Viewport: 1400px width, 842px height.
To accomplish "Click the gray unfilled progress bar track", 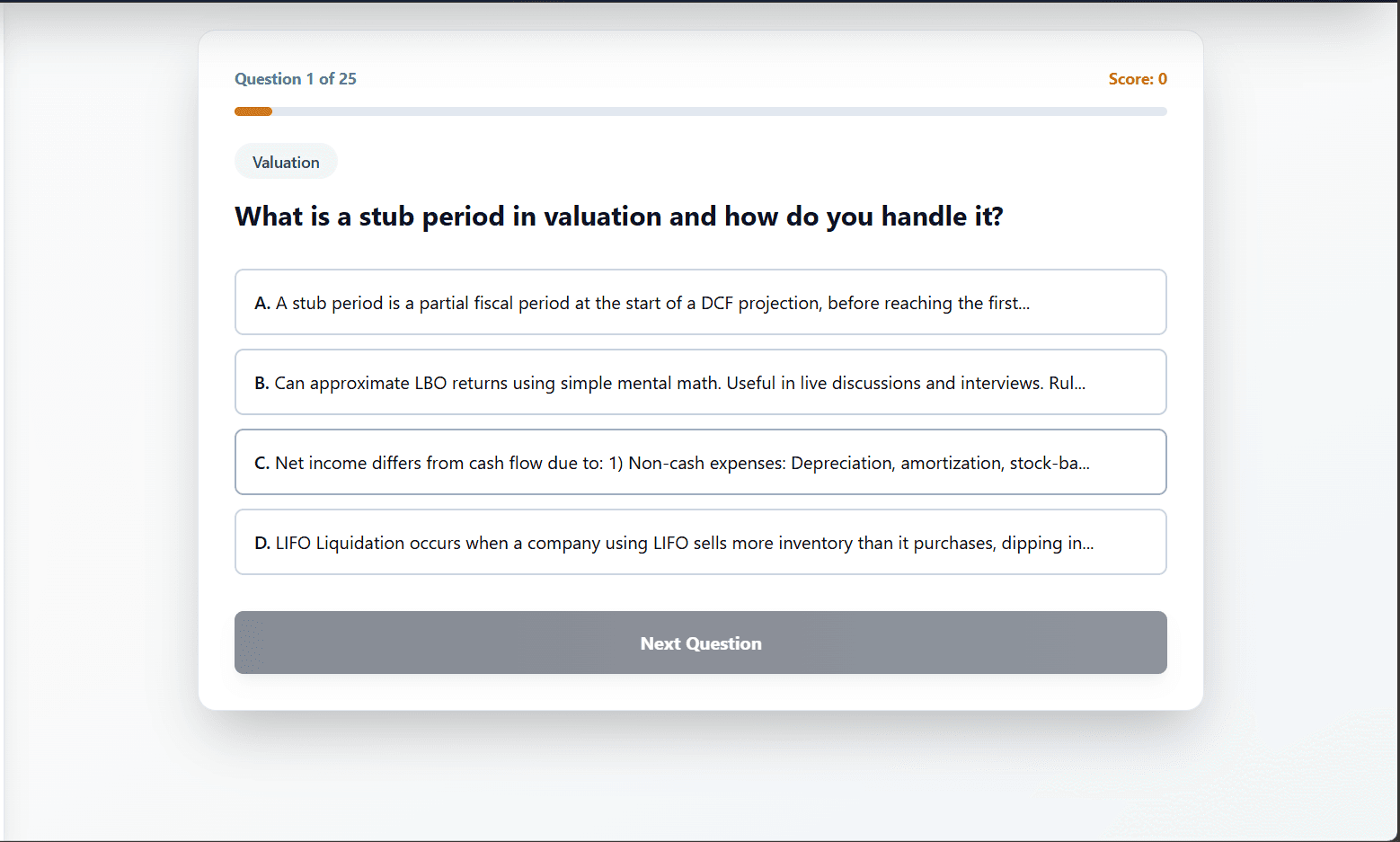I will tap(719, 111).
